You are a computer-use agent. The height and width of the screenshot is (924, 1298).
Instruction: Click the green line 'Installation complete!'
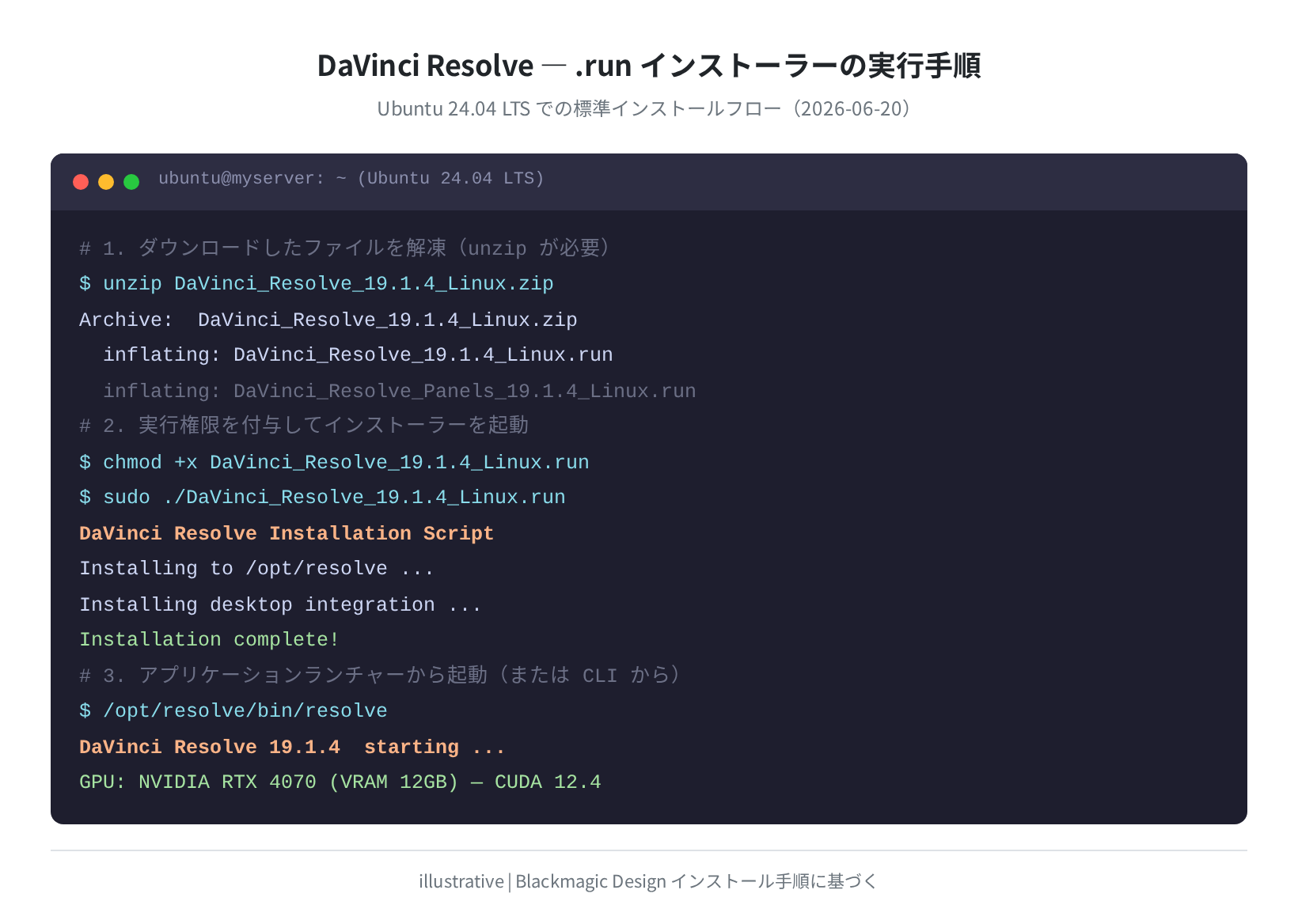point(210,639)
